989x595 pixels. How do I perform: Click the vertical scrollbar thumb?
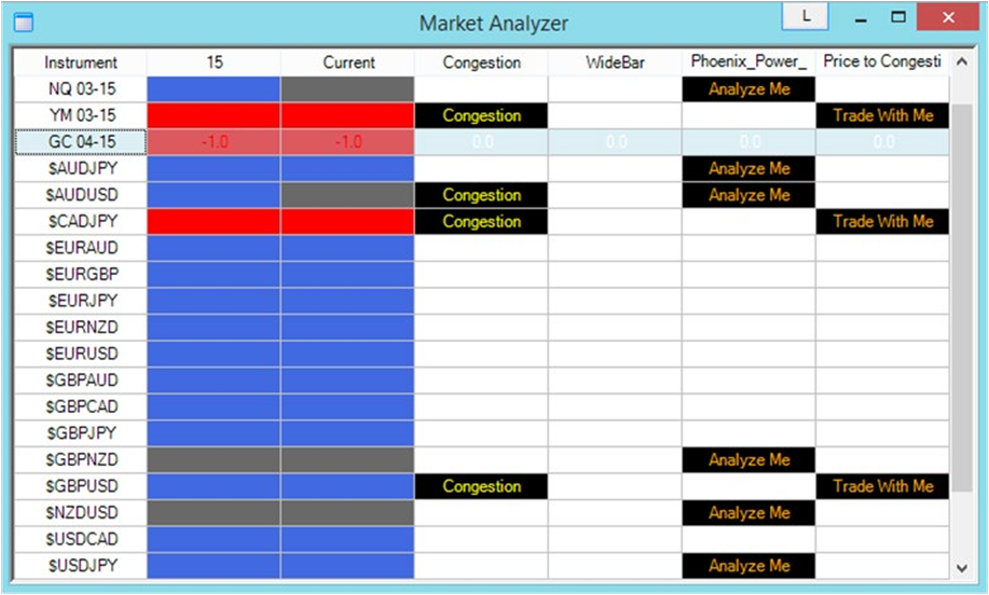(x=961, y=298)
